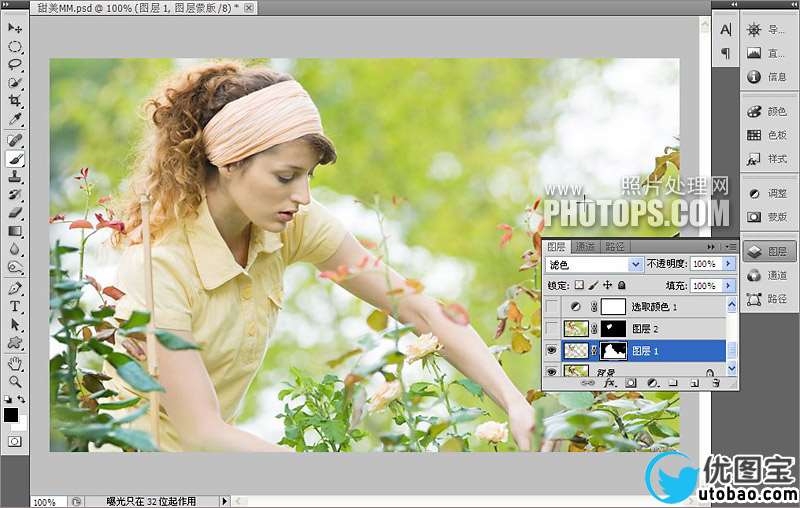Screen dimensions: 800x508
Task: Show the 选取颜色 1 layer
Action: (x=552, y=307)
